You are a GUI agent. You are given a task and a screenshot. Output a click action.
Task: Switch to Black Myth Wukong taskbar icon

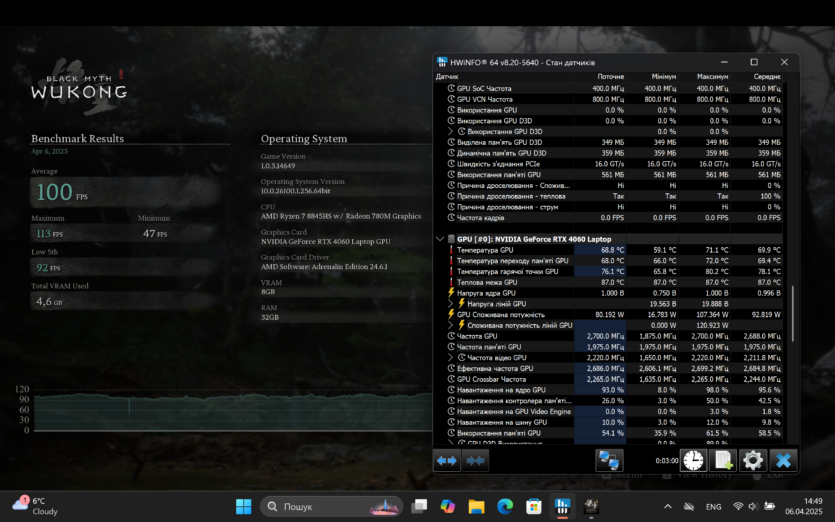point(591,506)
